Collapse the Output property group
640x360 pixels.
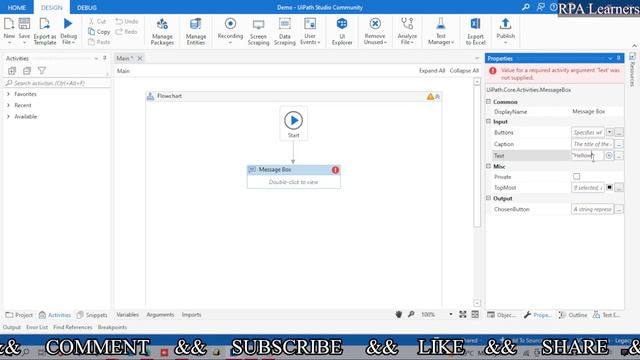tap(489, 198)
